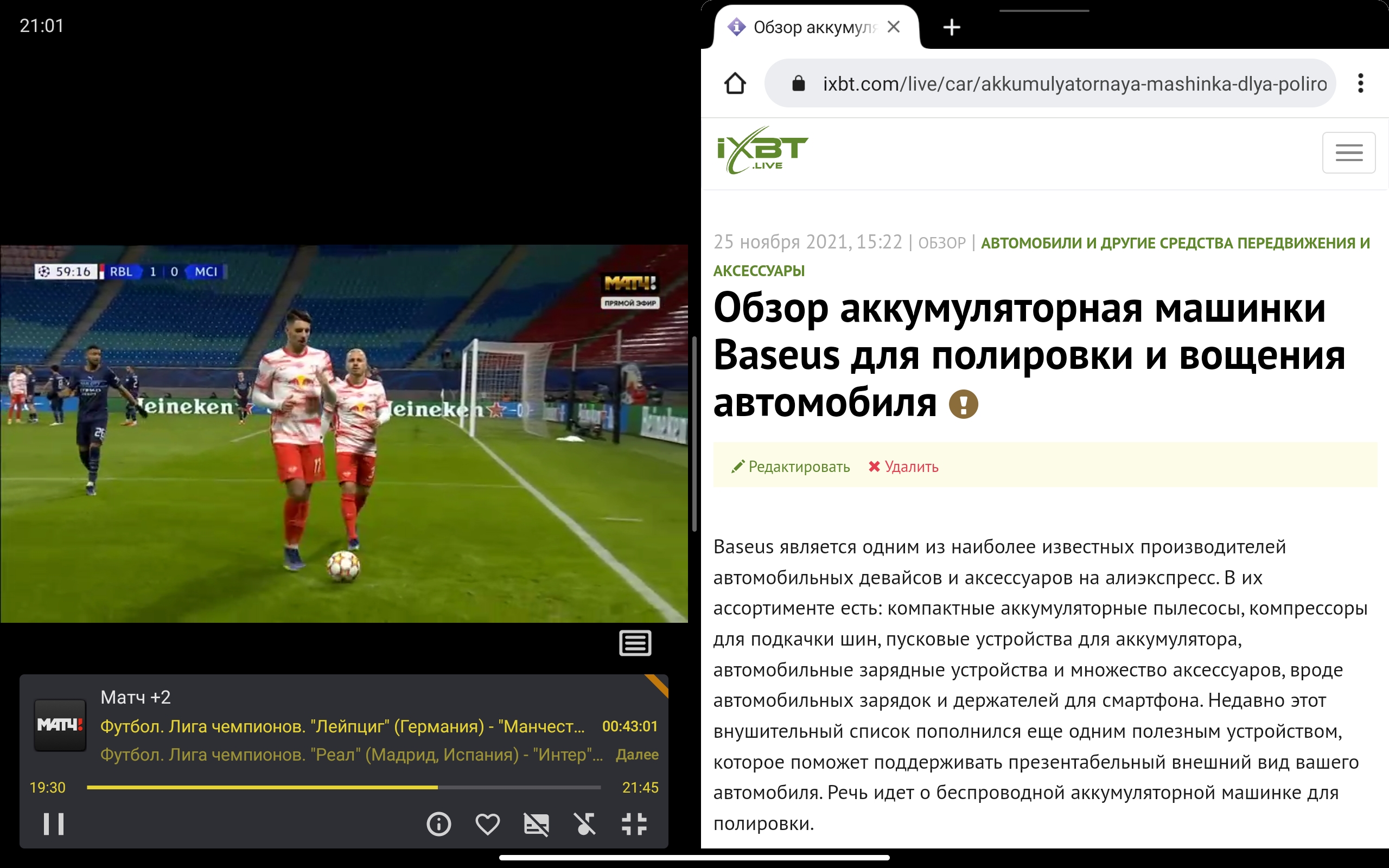Exit fullscreen with the shrink icon
The height and width of the screenshot is (868, 1389).
point(634,825)
